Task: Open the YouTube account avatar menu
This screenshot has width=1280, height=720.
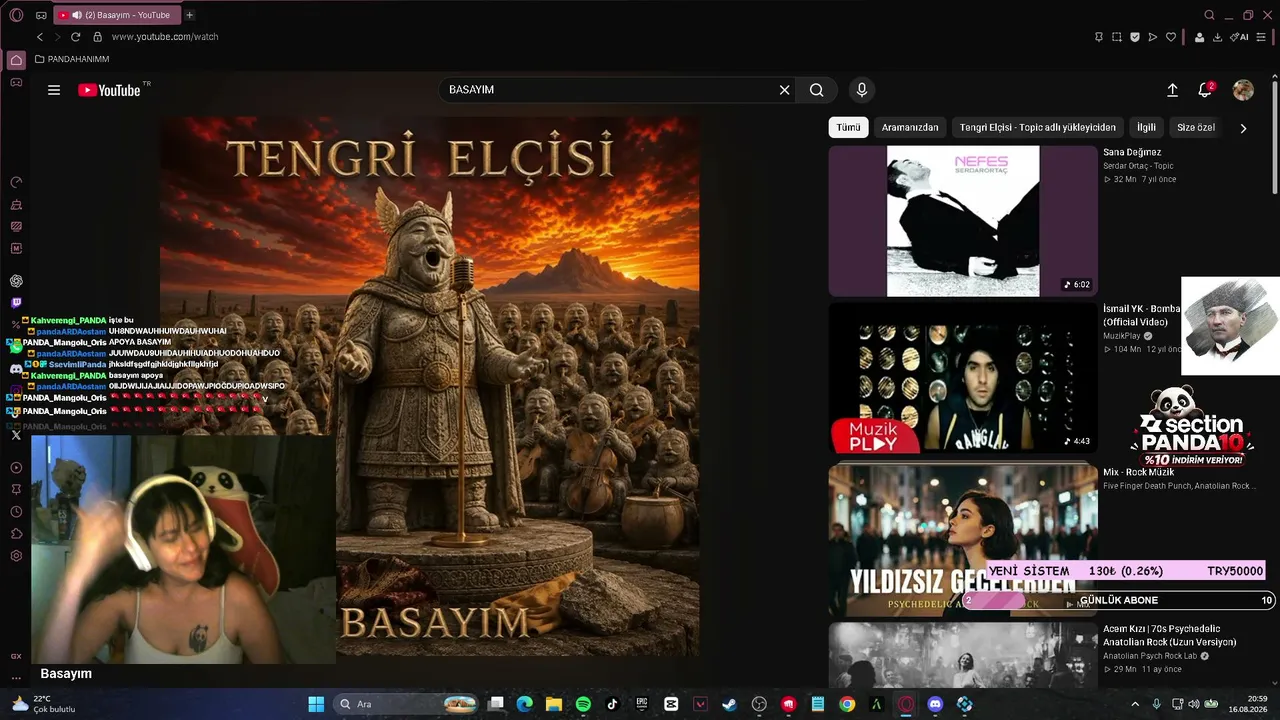Action: coord(1243,90)
